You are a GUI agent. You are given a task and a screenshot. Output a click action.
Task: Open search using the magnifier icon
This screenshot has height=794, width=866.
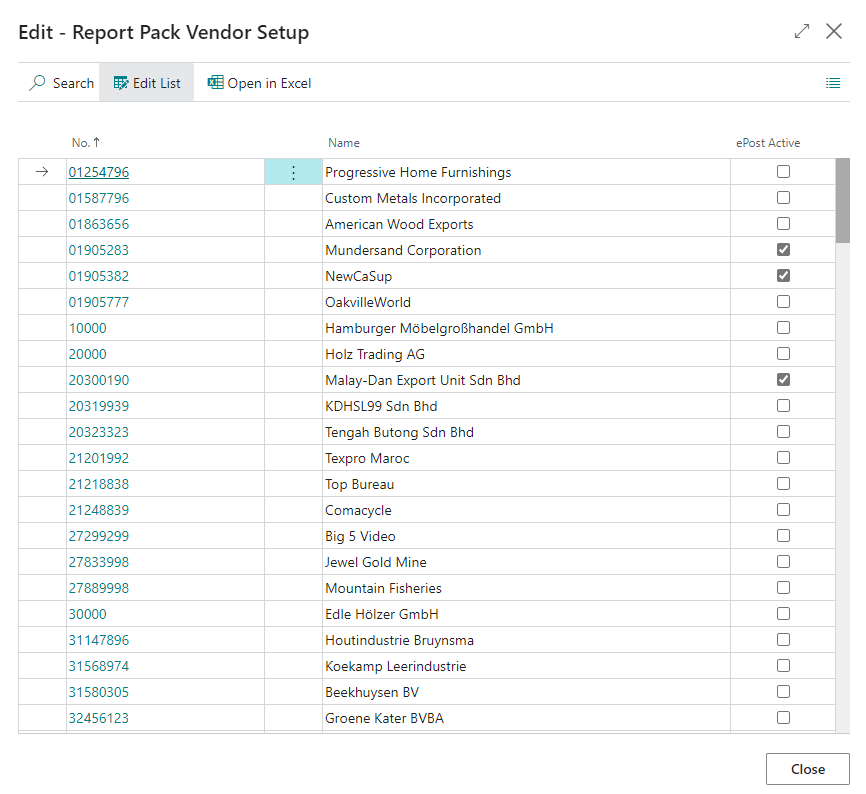pyautogui.click(x=37, y=82)
